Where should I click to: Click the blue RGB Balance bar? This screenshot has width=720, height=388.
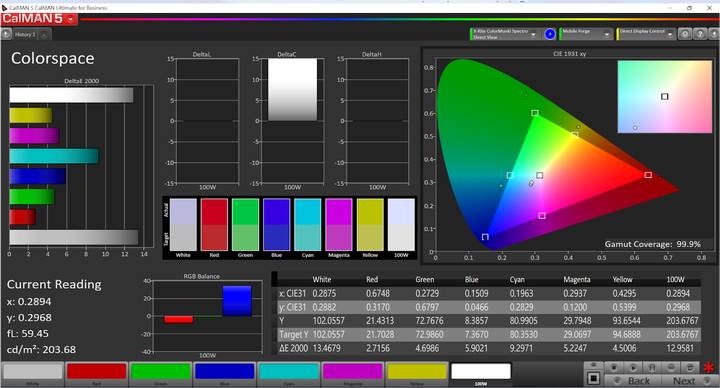[237, 301]
